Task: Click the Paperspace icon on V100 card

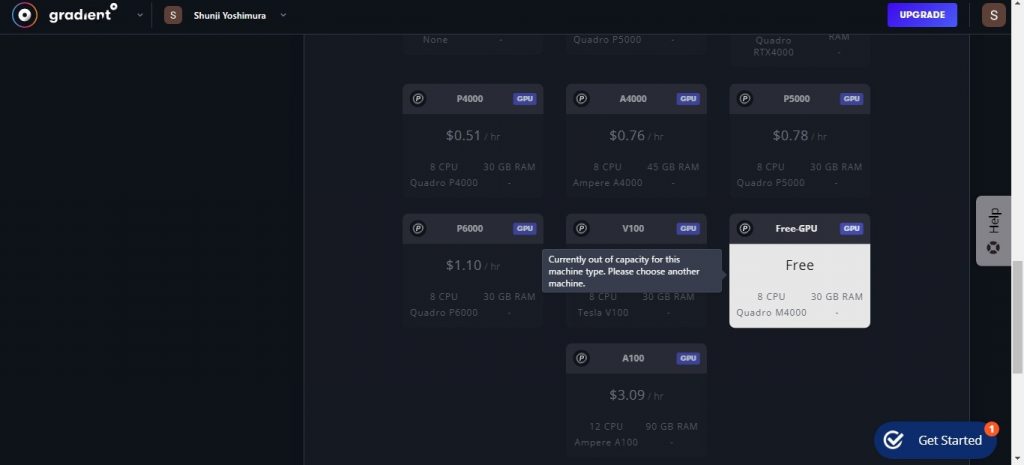Action: [x=581, y=229]
